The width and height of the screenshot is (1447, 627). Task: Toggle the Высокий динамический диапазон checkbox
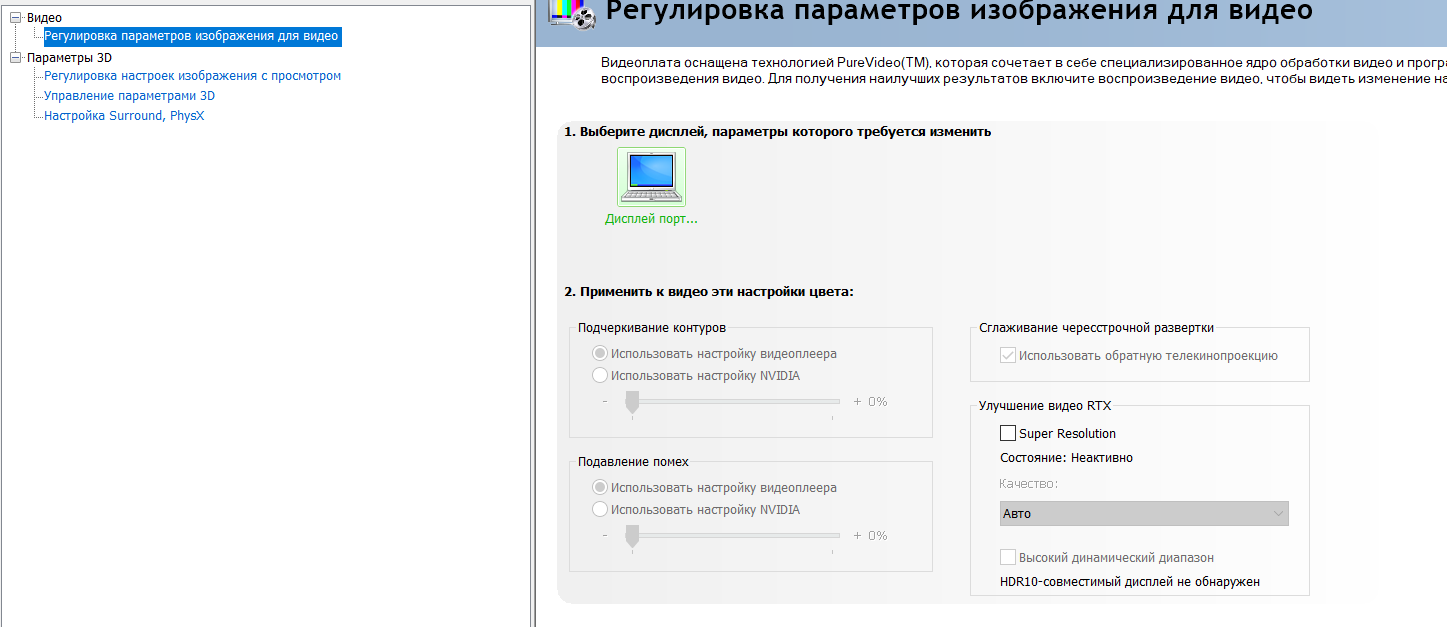1008,557
